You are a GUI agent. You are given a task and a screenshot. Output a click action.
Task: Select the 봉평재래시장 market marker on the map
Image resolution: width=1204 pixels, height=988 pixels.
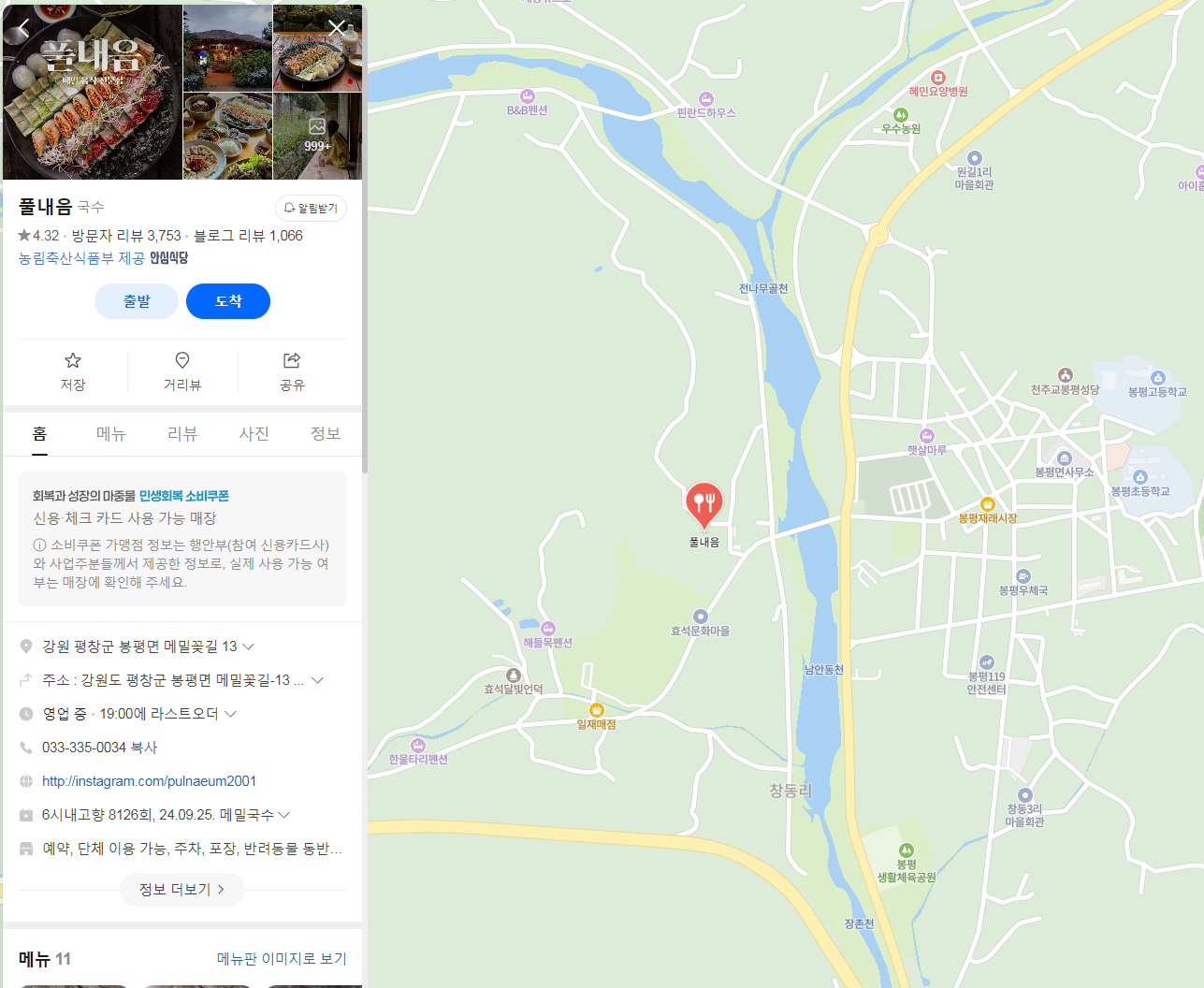(987, 504)
